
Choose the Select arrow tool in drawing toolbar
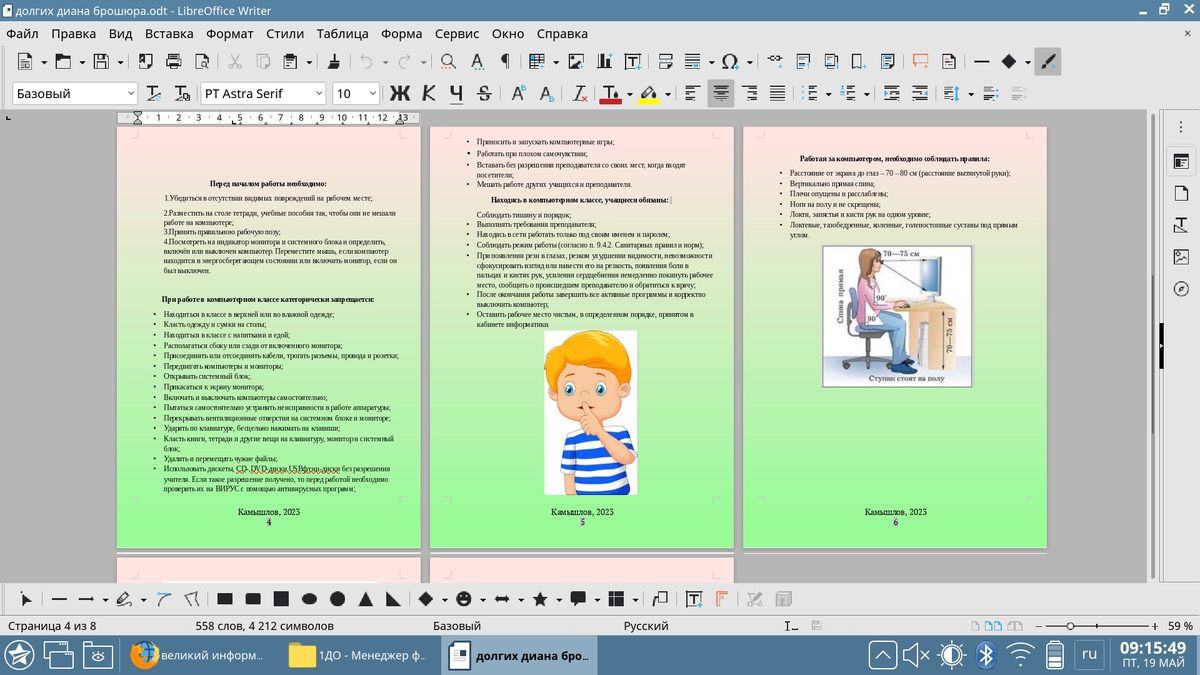pyautogui.click(x=27, y=599)
